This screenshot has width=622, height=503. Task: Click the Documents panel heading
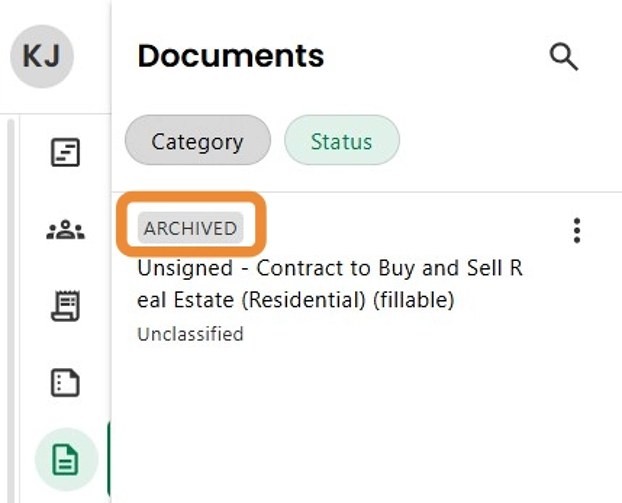point(231,56)
